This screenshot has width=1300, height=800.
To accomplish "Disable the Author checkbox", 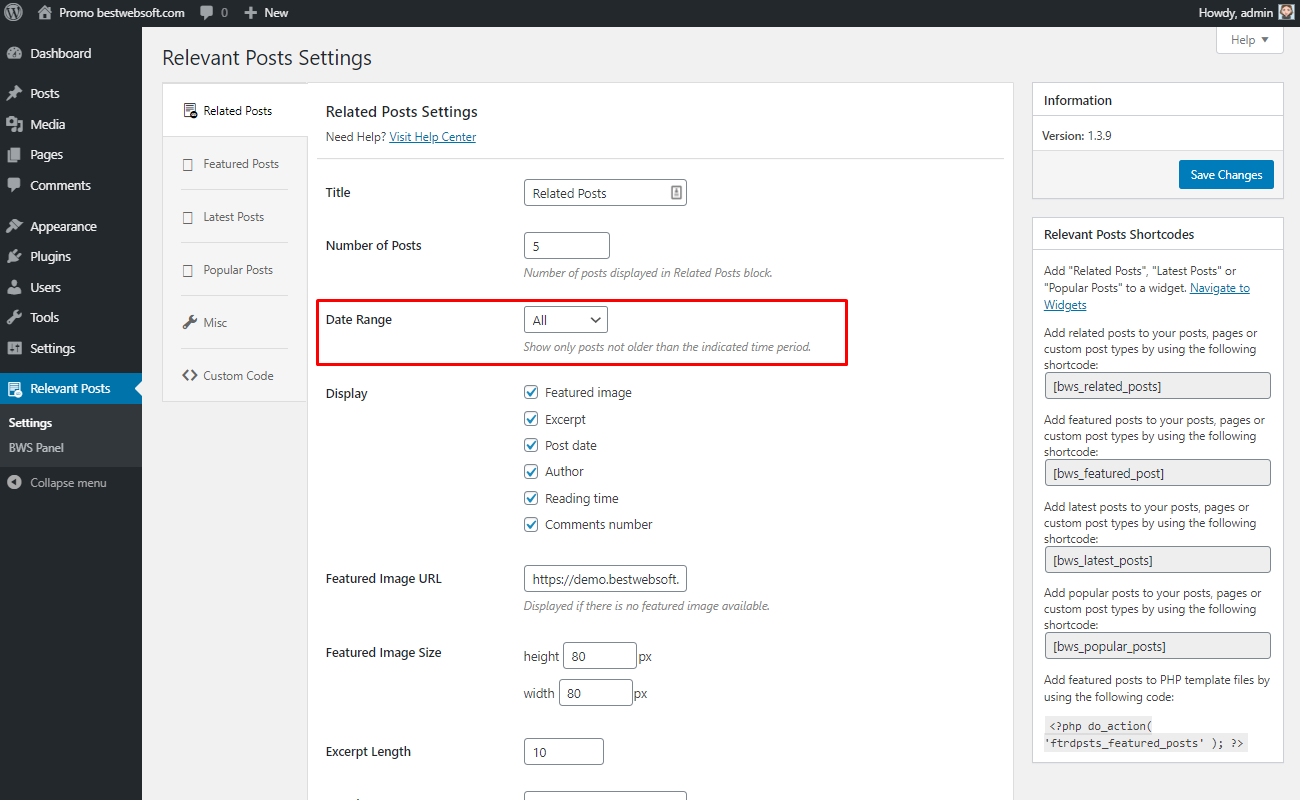I will pos(532,471).
